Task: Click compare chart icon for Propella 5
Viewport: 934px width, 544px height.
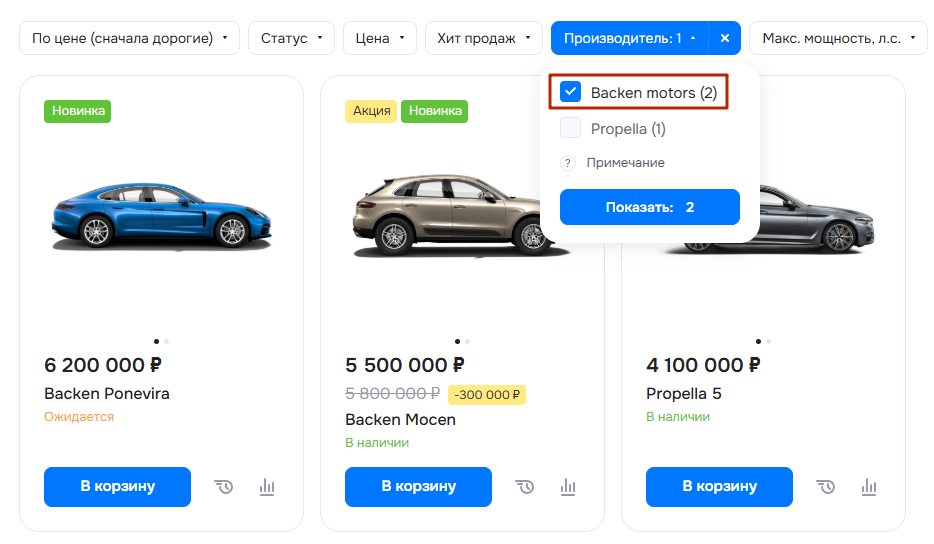Action: point(869,487)
